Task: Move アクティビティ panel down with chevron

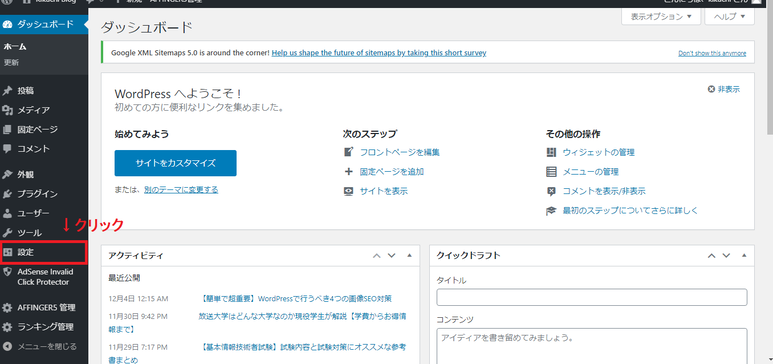Action: click(x=391, y=255)
